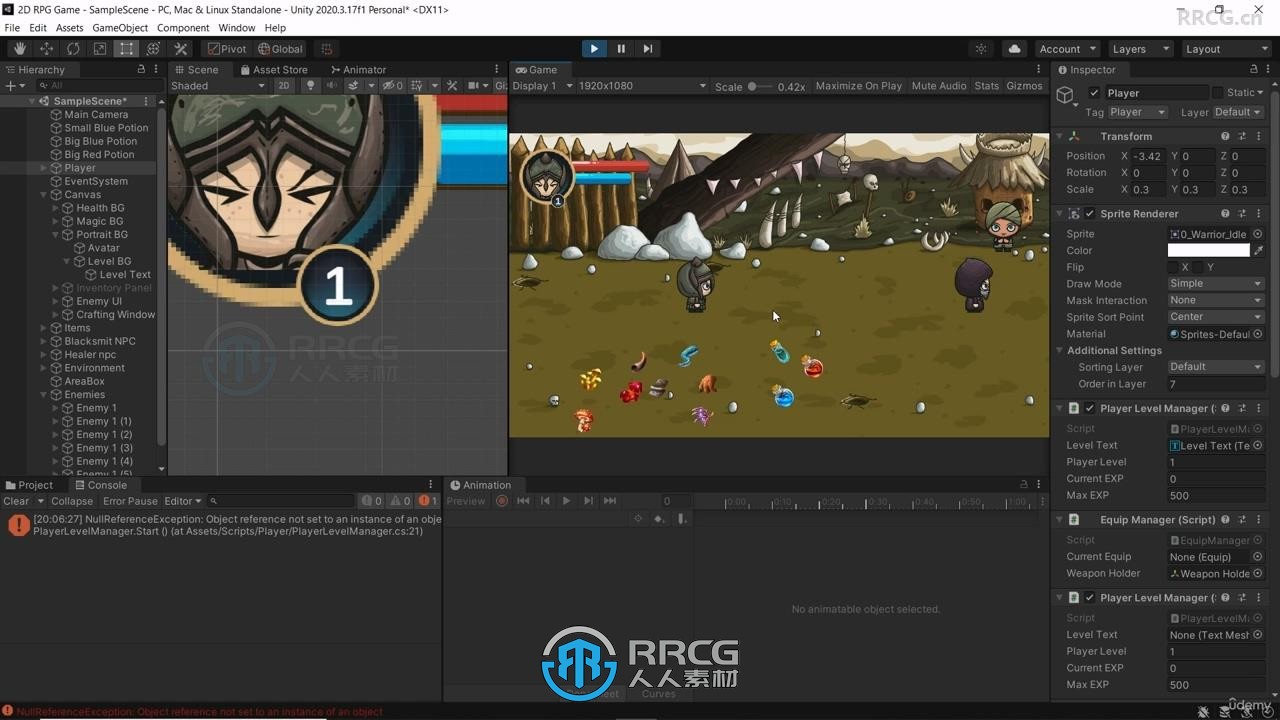The width and height of the screenshot is (1280, 720).
Task: Go to last keyframe in Animation
Action: click(x=609, y=501)
